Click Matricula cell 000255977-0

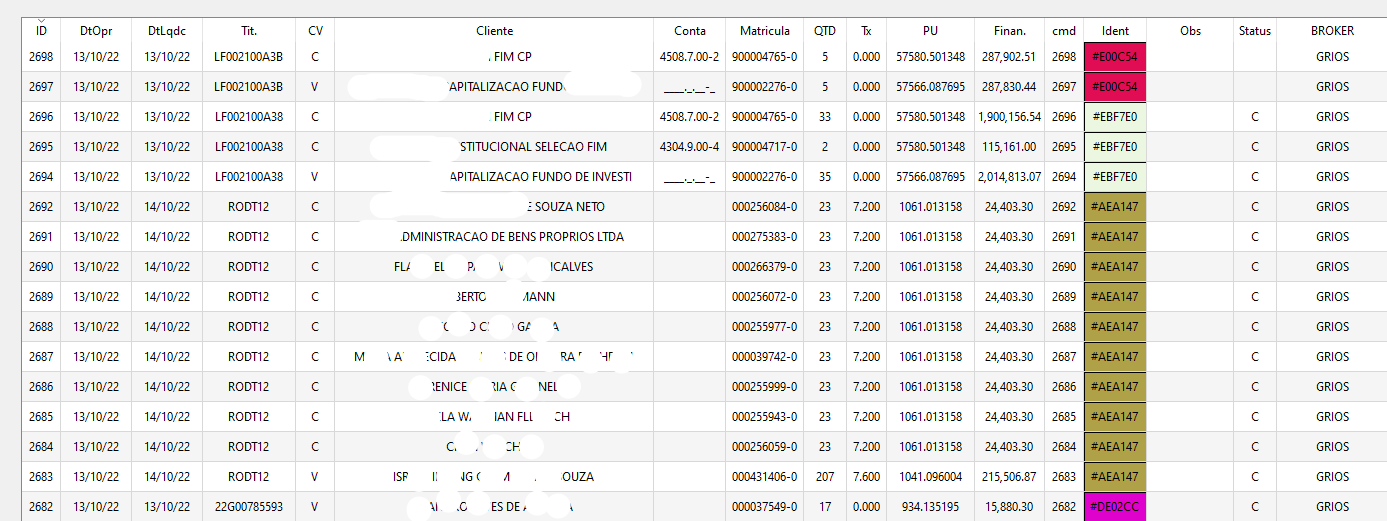coord(765,327)
